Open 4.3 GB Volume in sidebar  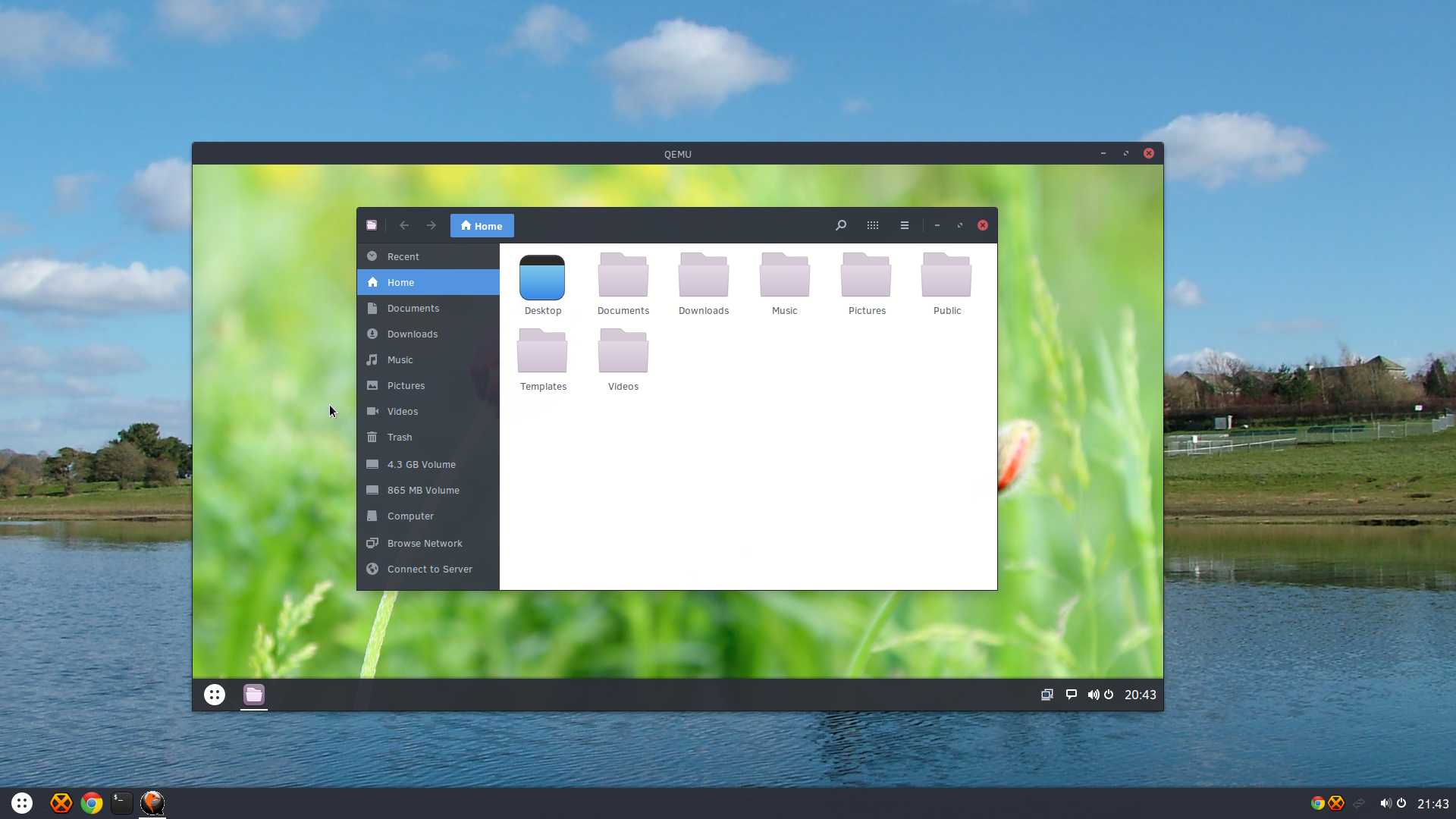(x=428, y=464)
